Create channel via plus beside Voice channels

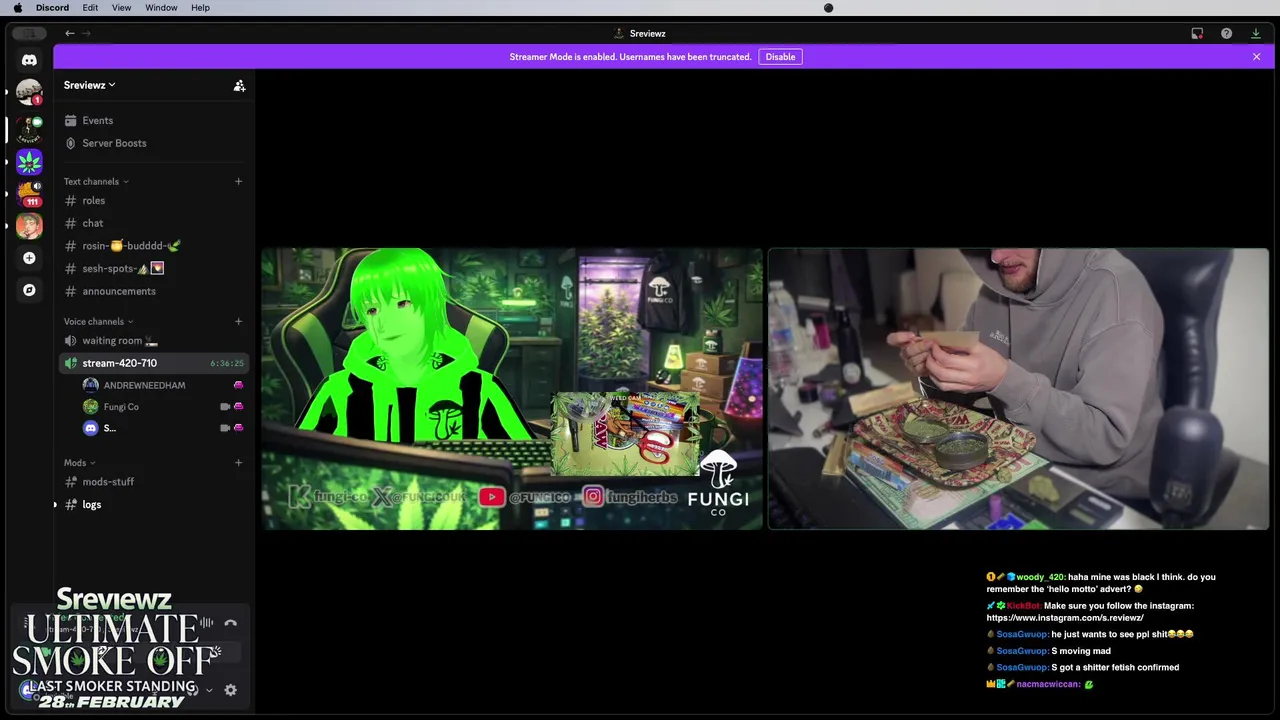pyautogui.click(x=238, y=321)
